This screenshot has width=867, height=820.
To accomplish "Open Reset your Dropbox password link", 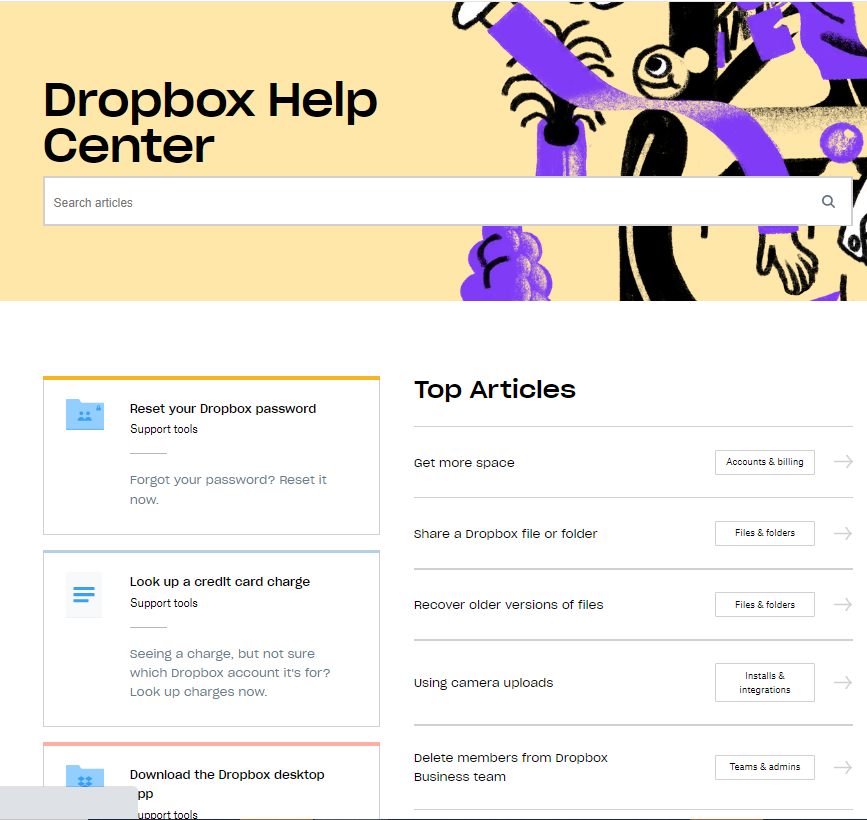I will click(x=223, y=409).
